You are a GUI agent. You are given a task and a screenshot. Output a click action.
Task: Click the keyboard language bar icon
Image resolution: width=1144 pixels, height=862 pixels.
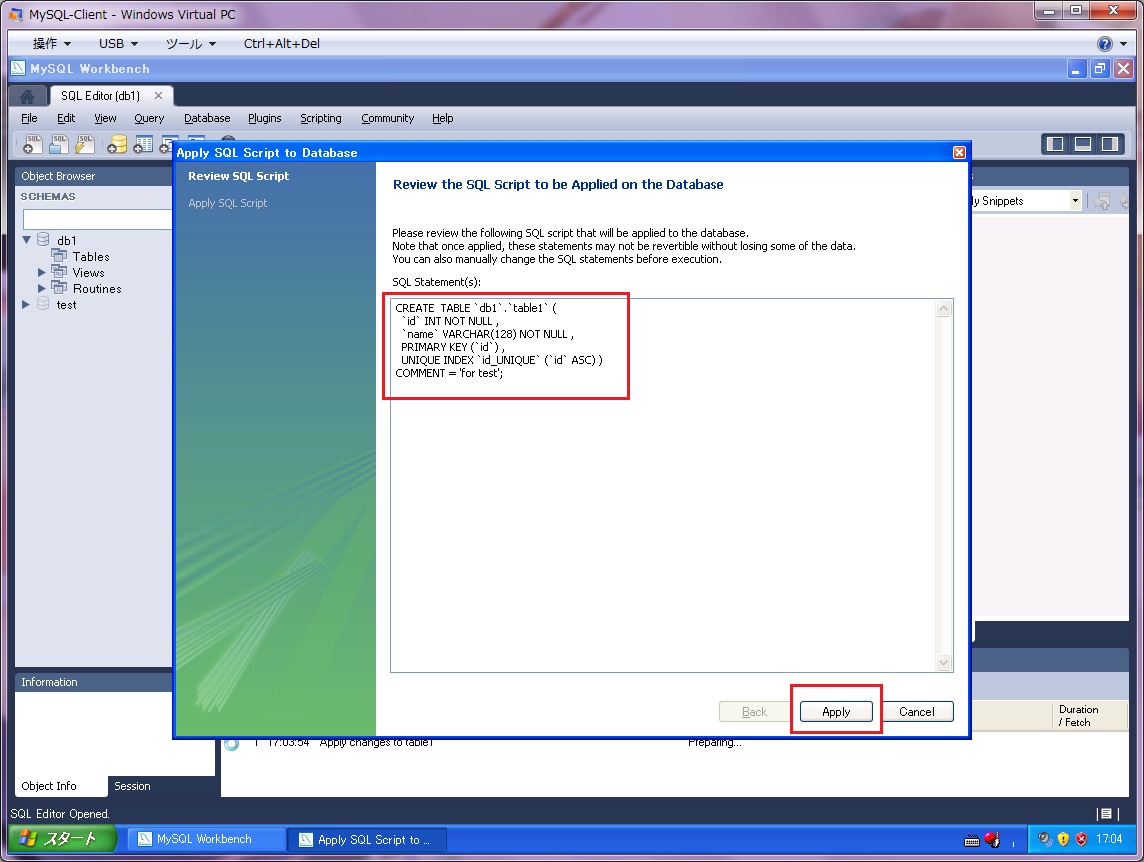coord(972,840)
